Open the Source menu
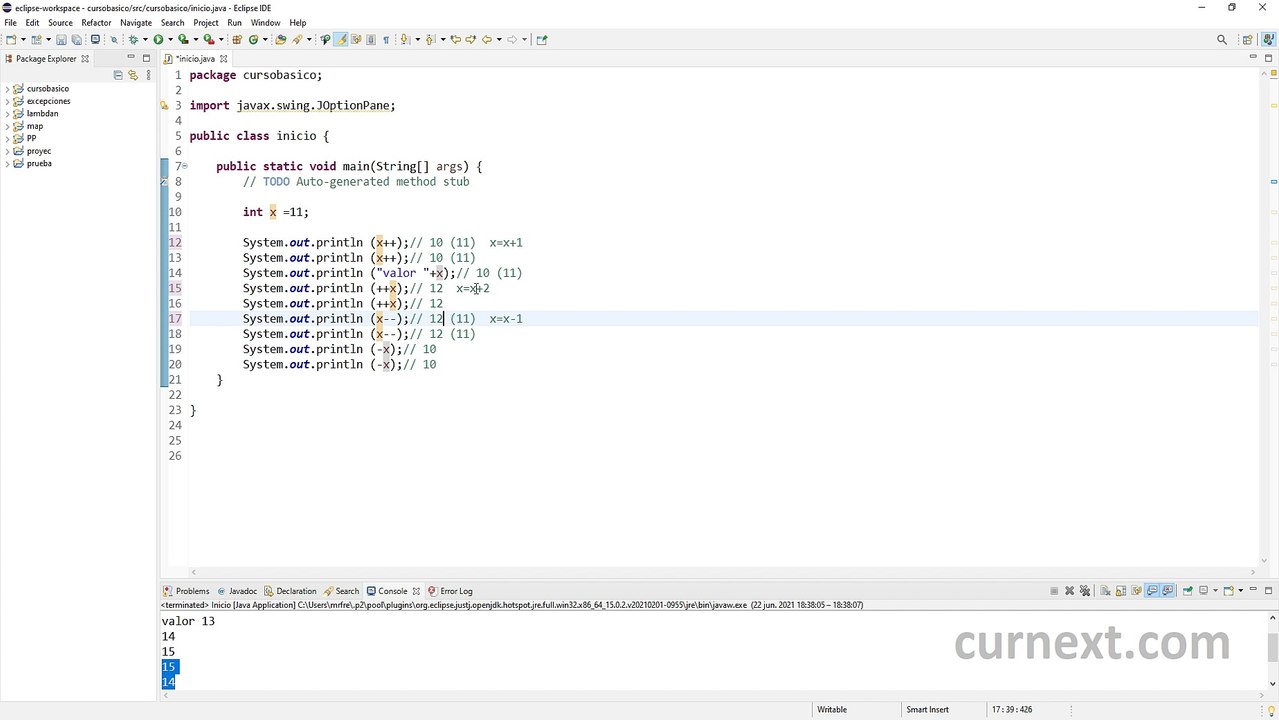 pyautogui.click(x=60, y=22)
